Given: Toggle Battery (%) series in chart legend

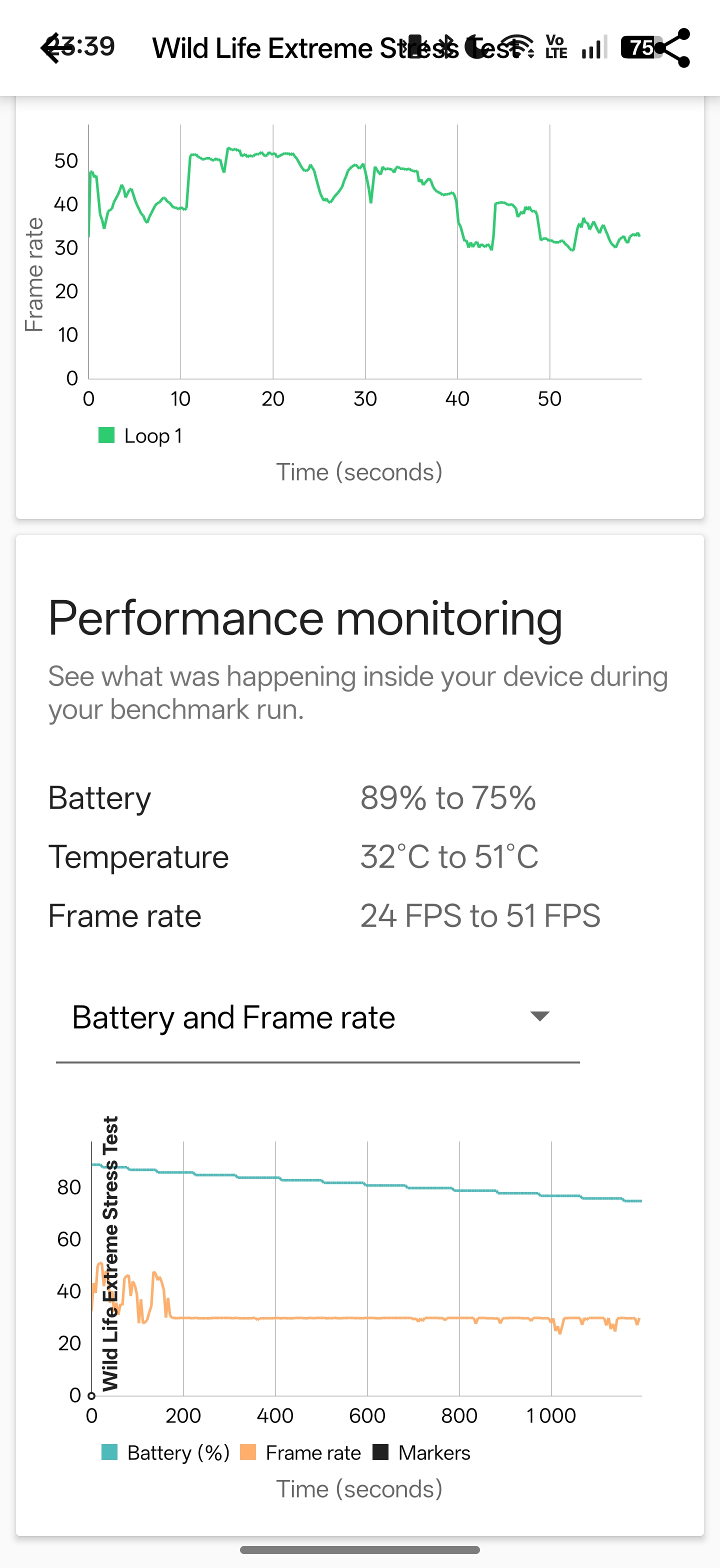Looking at the screenshot, I should tap(165, 1453).
